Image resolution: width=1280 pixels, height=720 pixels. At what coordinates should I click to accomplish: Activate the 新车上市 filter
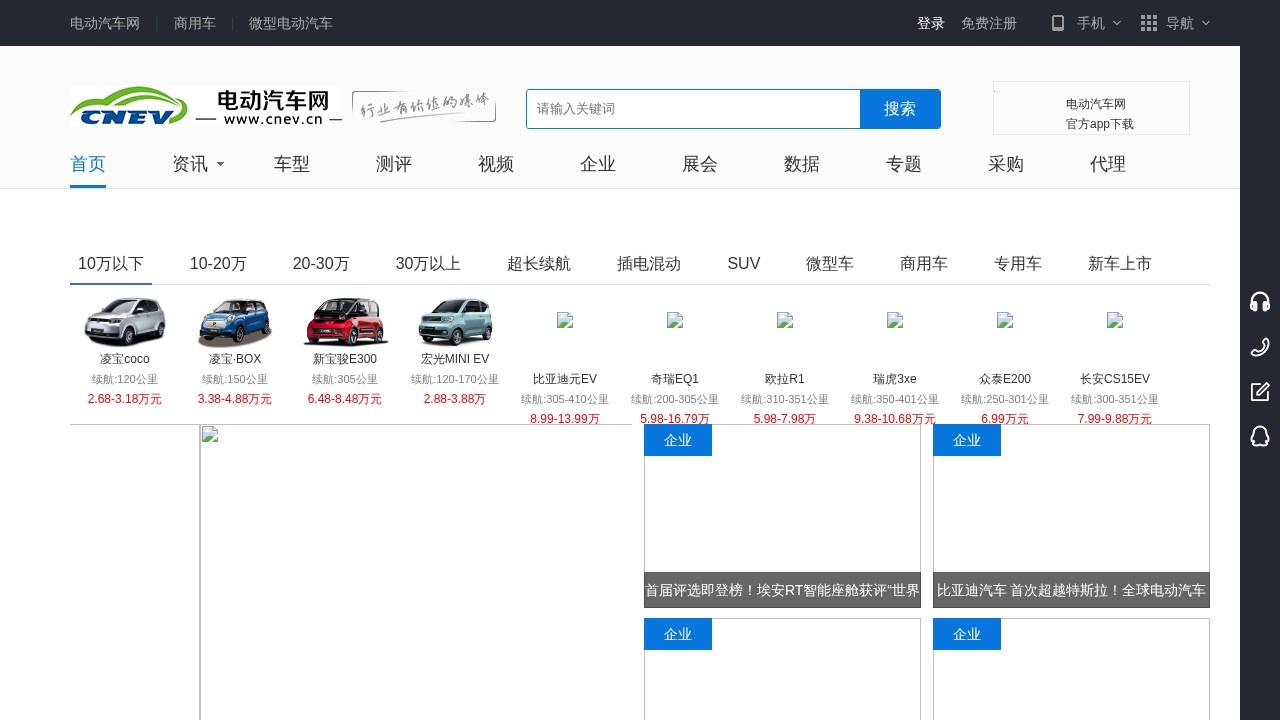1120,263
